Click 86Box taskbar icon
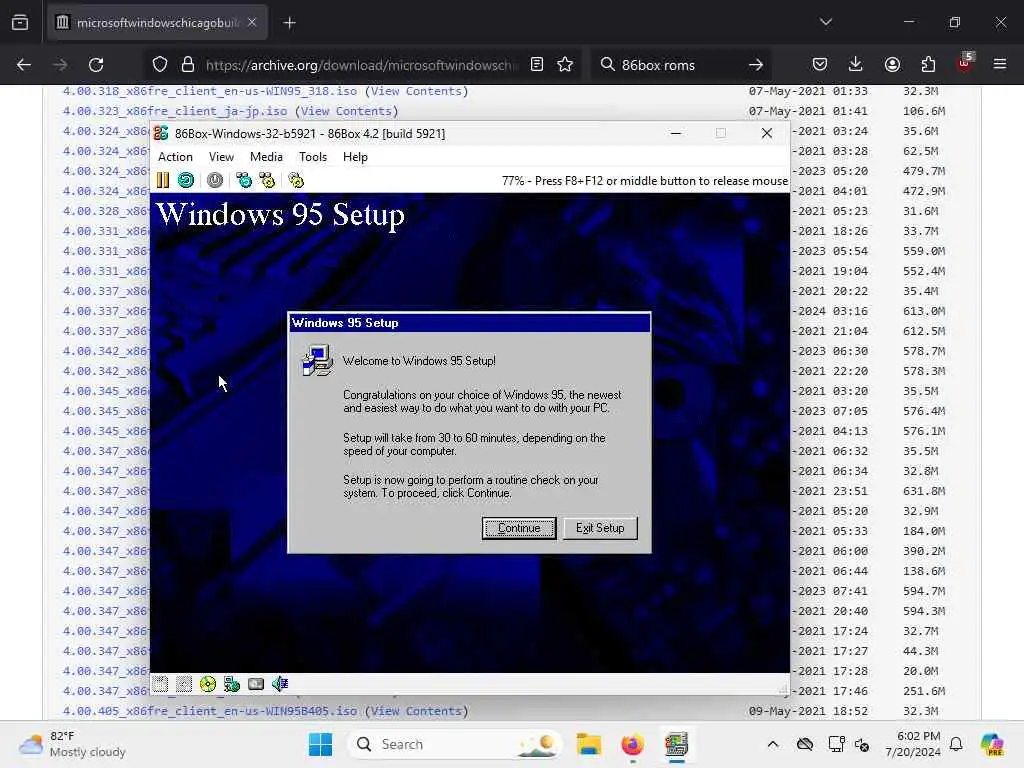1024x768 pixels. click(x=677, y=744)
